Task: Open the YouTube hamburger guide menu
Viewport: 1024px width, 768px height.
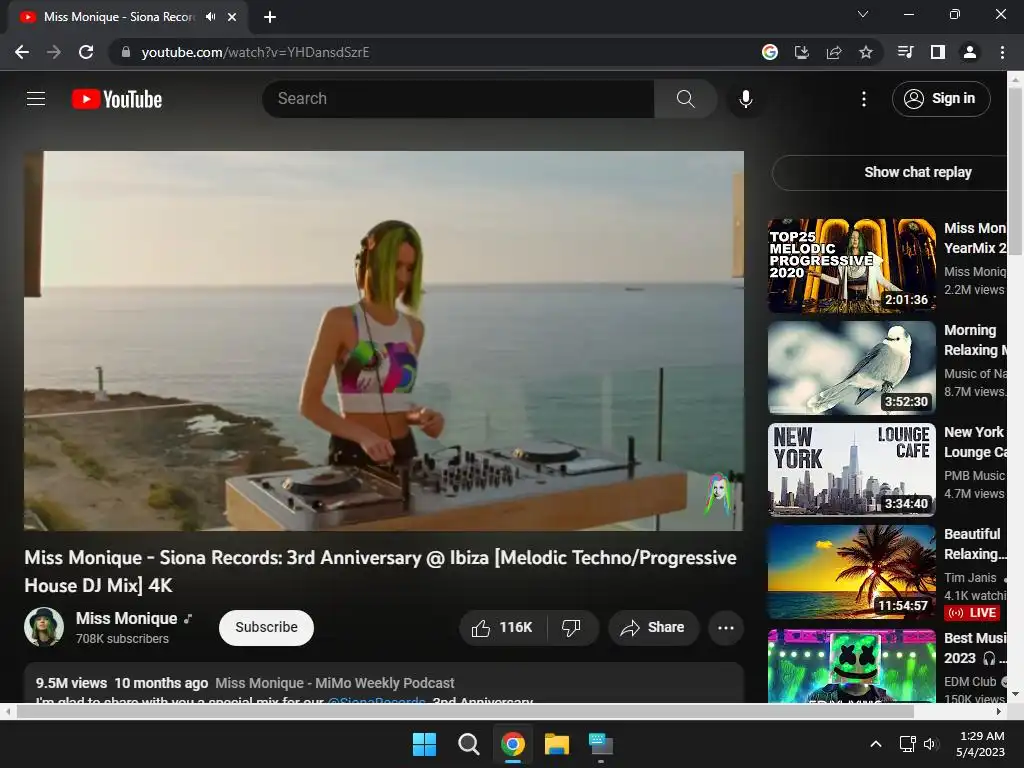Action: pyautogui.click(x=36, y=99)
